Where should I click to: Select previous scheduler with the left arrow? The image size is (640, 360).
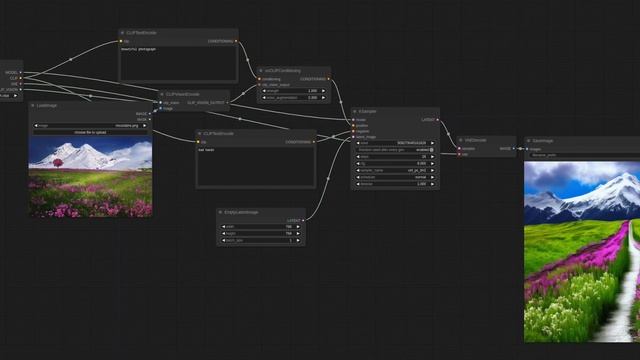[x=358, y=177]
